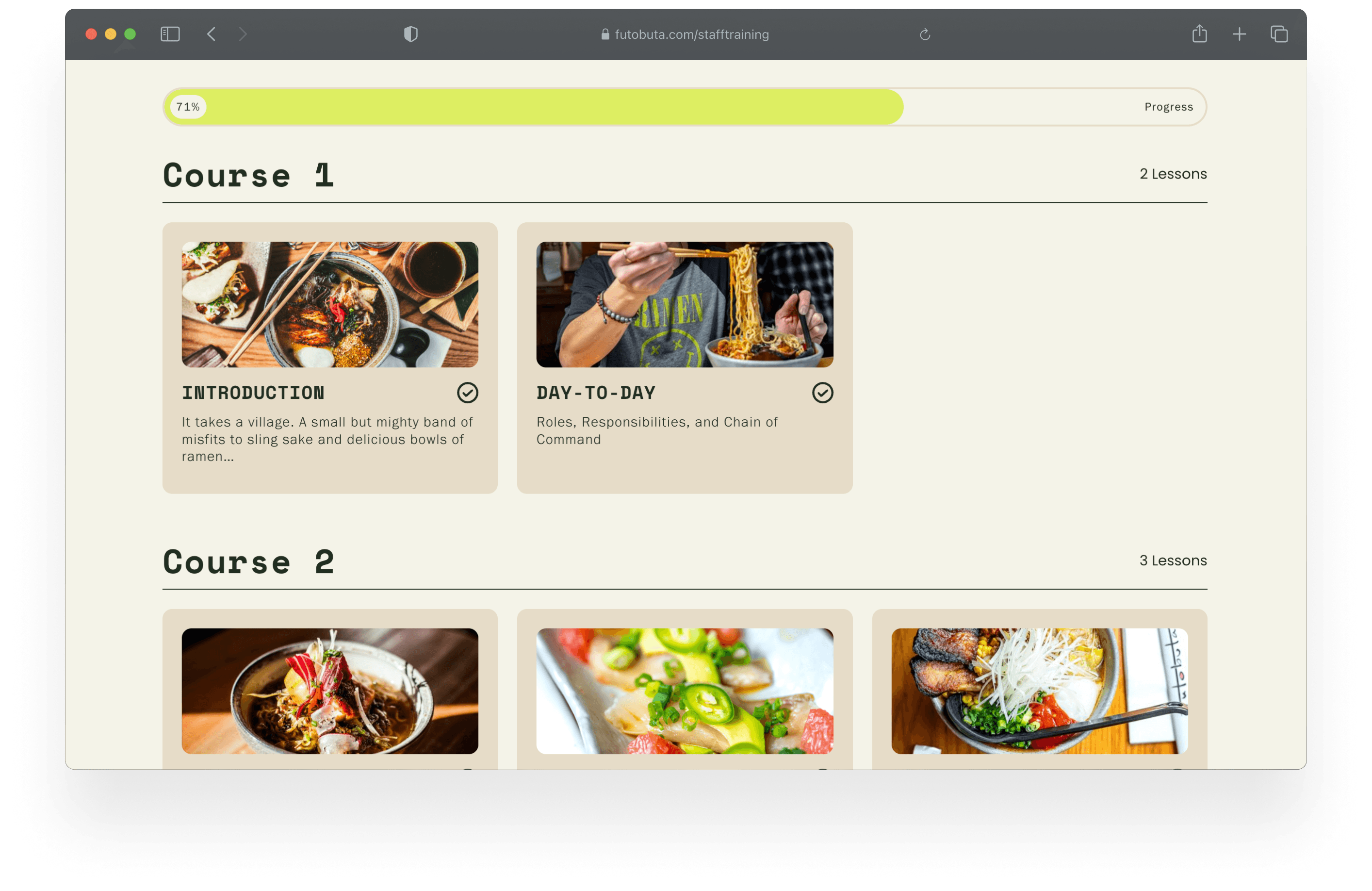Open the DAY-TO-DAY lesson title
The image size is (1372, 891).
[596, 393]
